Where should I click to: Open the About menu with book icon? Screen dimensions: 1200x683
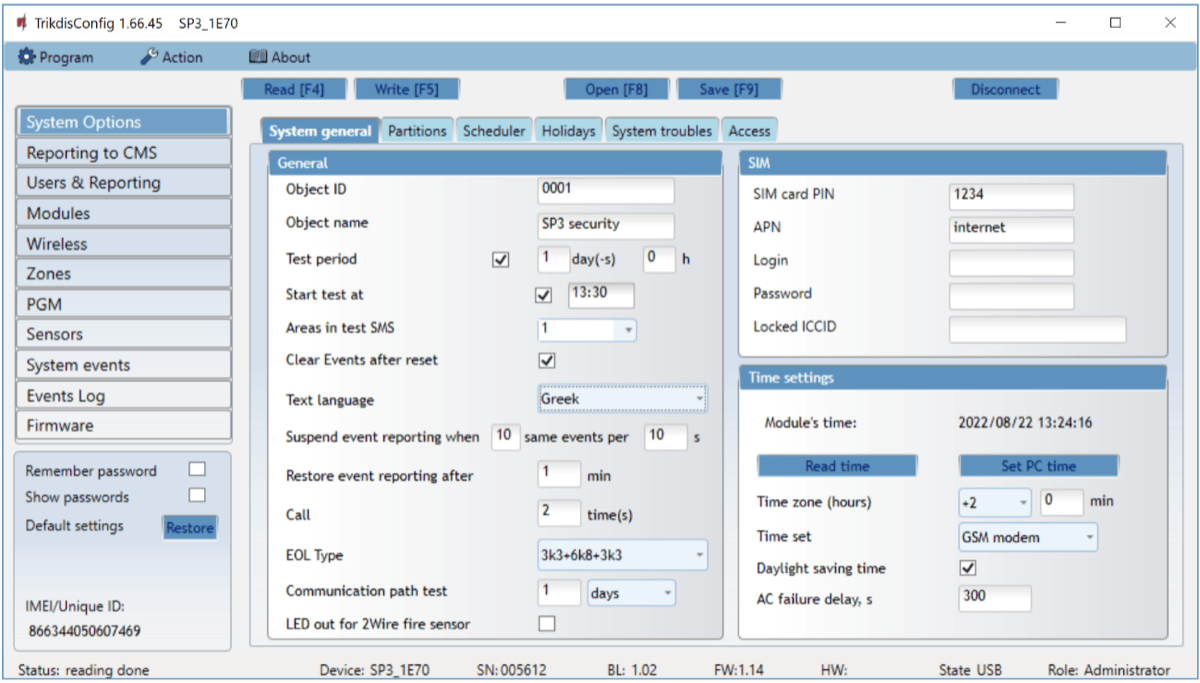[279, 57]
